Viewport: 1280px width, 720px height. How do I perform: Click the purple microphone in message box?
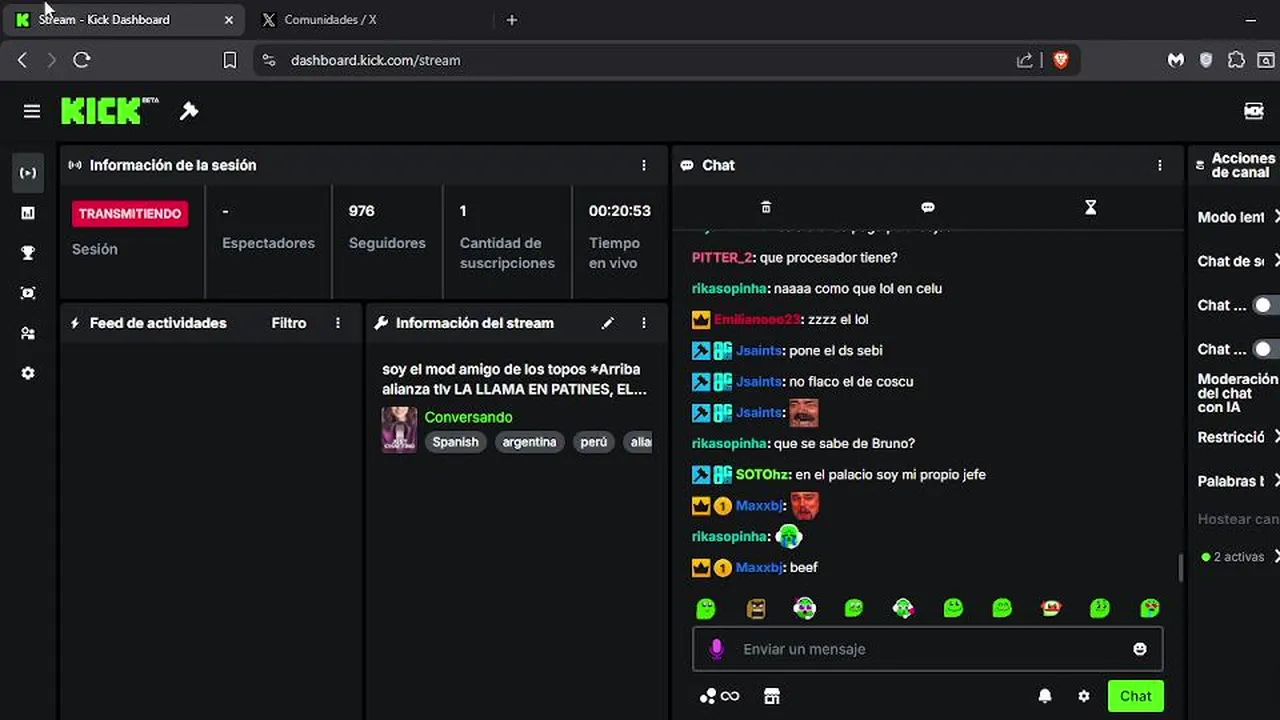[716, 649]
